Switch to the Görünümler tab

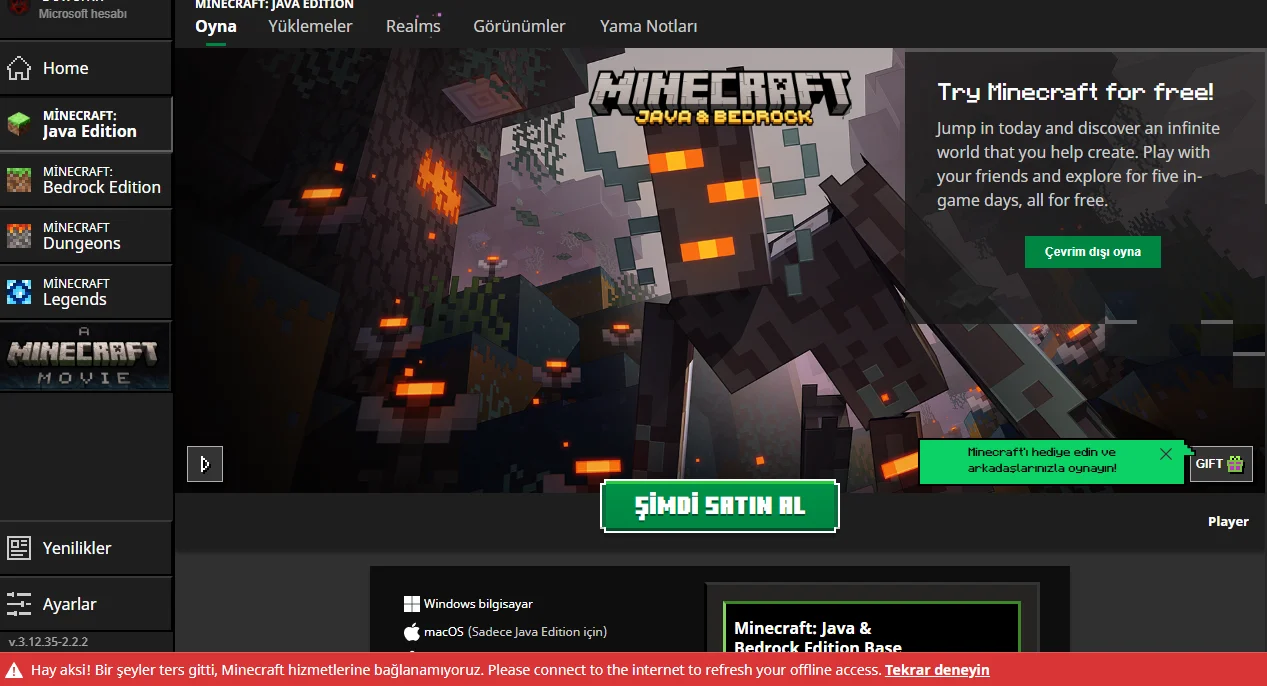[x=519, y=26]
